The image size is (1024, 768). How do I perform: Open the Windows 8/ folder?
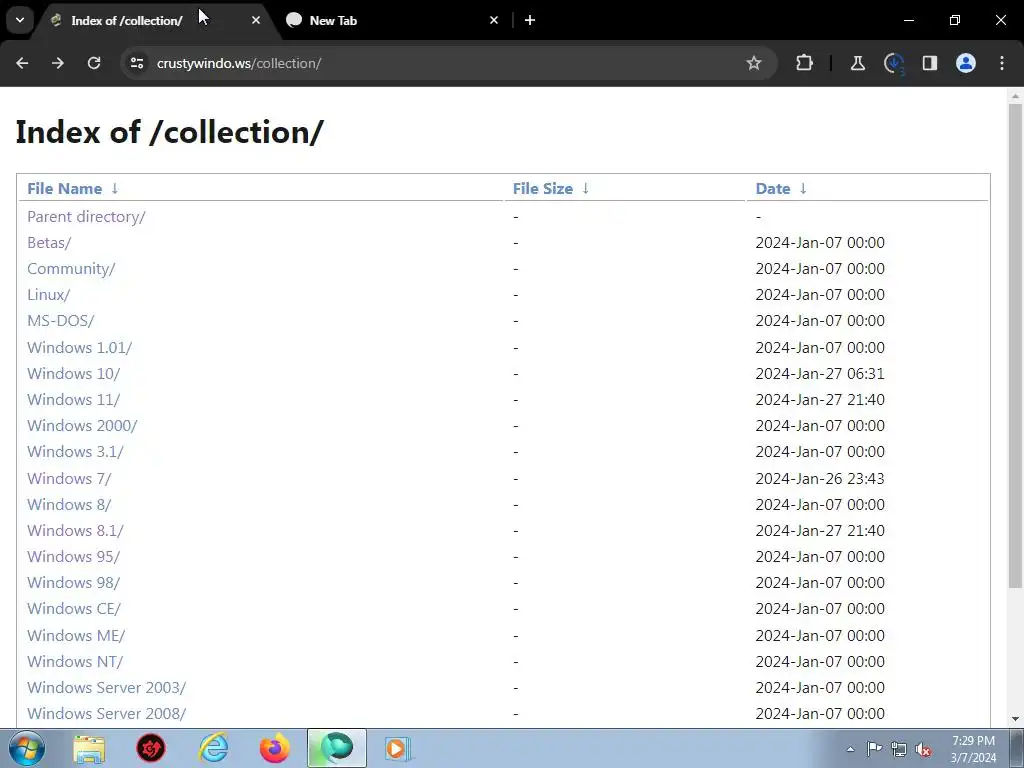[x=69, y=505]
